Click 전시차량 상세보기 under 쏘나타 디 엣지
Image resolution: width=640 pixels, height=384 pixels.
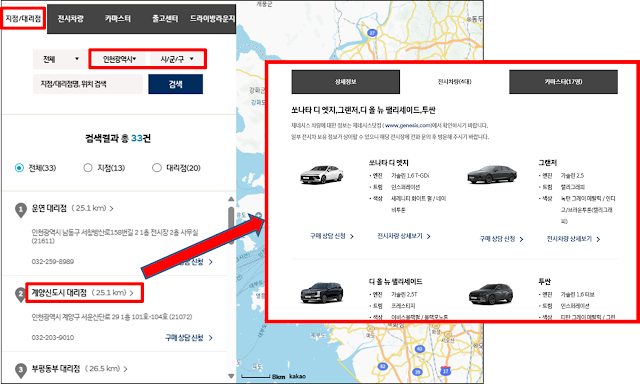[404, 236]
